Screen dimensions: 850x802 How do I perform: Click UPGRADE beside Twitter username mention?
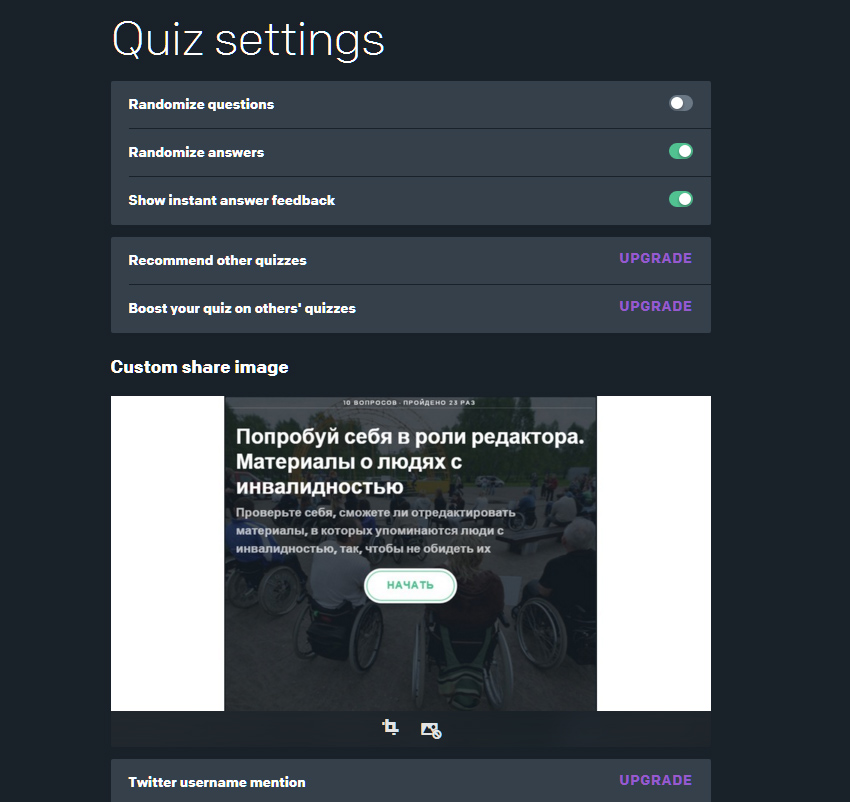655,780
